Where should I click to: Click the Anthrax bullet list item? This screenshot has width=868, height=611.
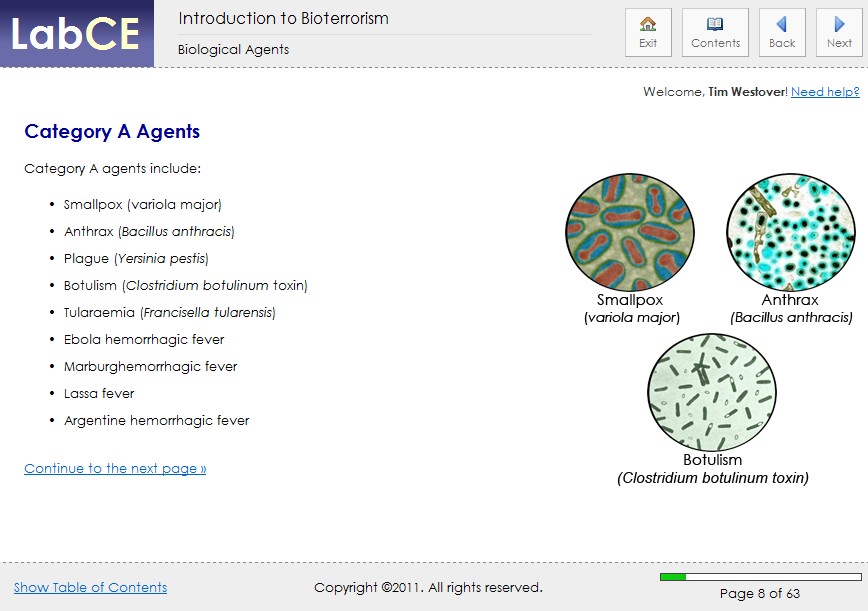pos(148,231)
